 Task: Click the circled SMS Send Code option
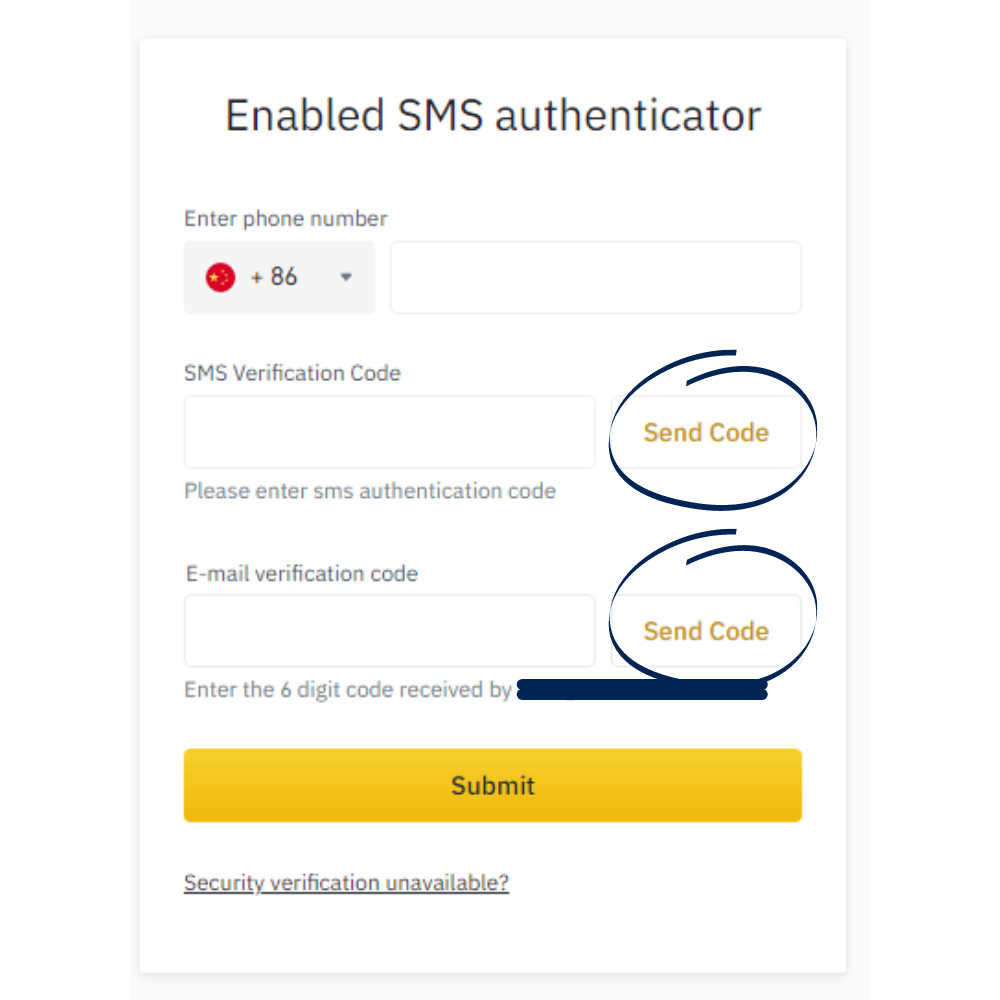[706, 432]
